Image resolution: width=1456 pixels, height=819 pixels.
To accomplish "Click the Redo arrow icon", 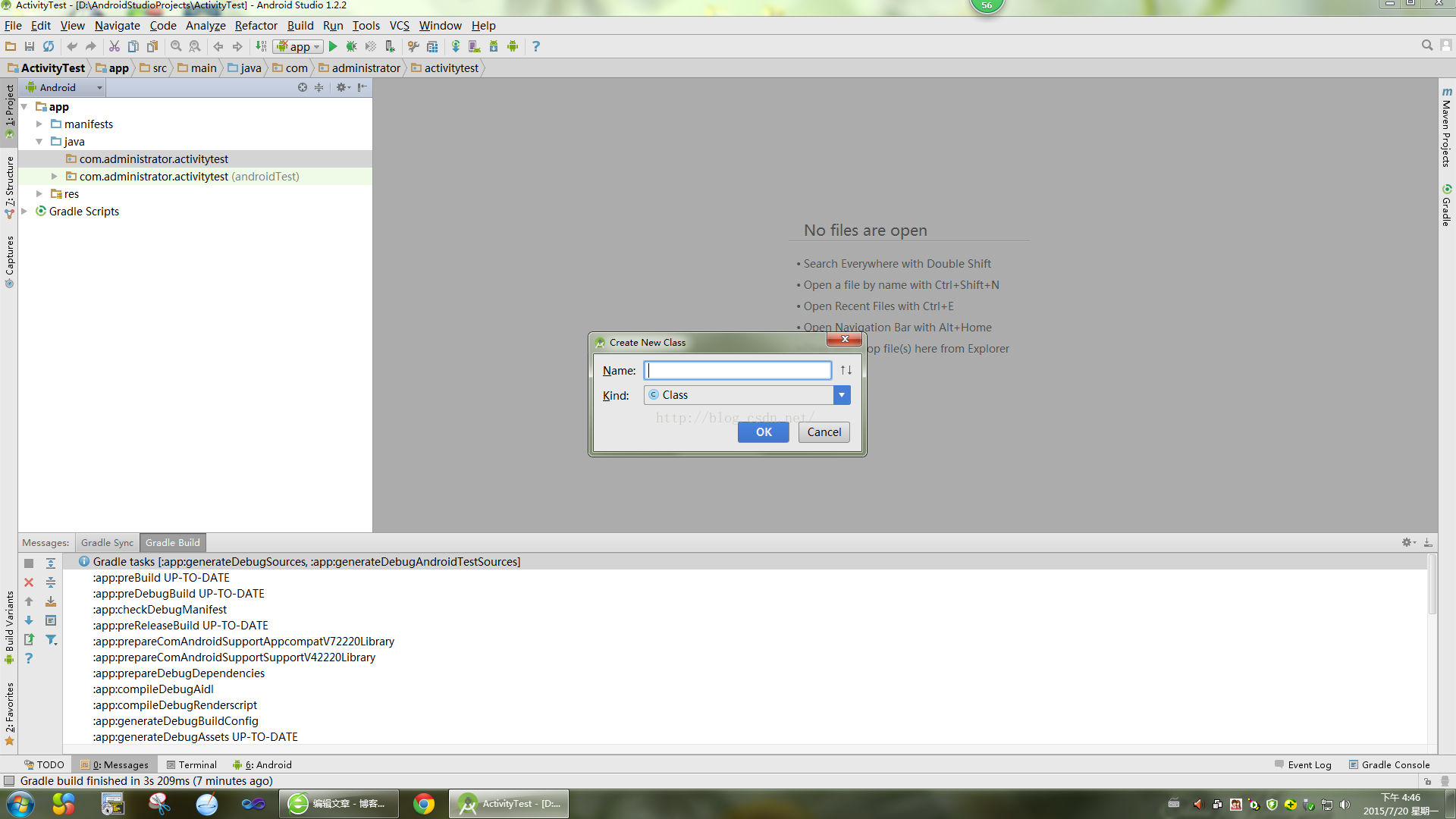I will point(91,46).
